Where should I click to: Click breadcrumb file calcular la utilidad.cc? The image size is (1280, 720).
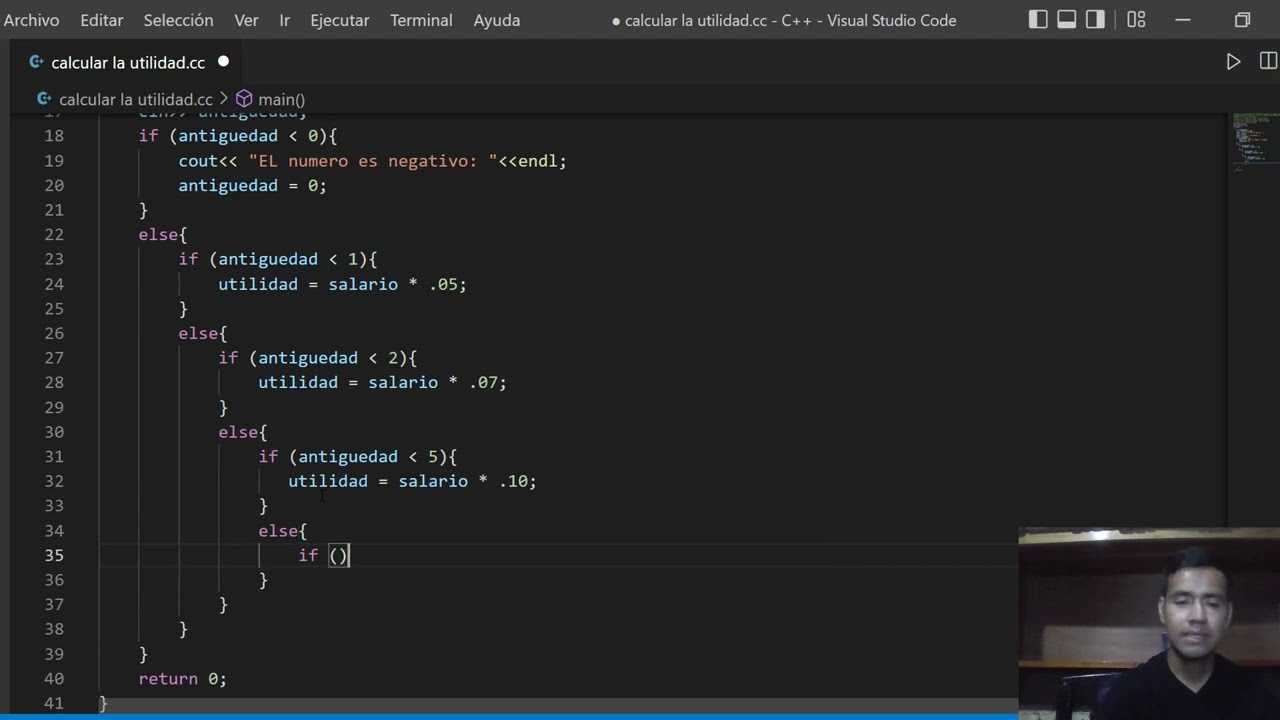tap(135, 99)
